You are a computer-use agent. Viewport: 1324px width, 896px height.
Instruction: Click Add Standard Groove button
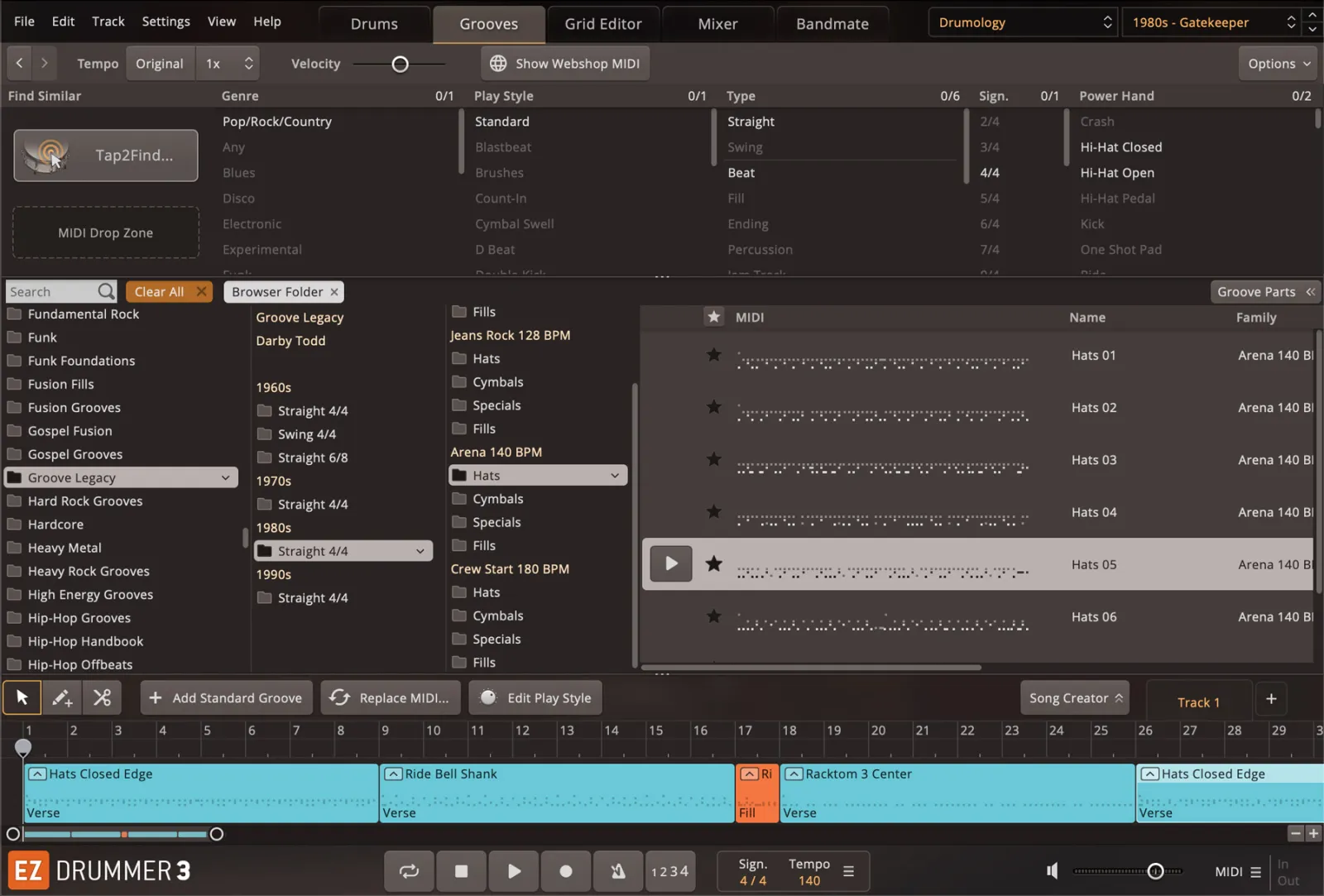(227, 698)
